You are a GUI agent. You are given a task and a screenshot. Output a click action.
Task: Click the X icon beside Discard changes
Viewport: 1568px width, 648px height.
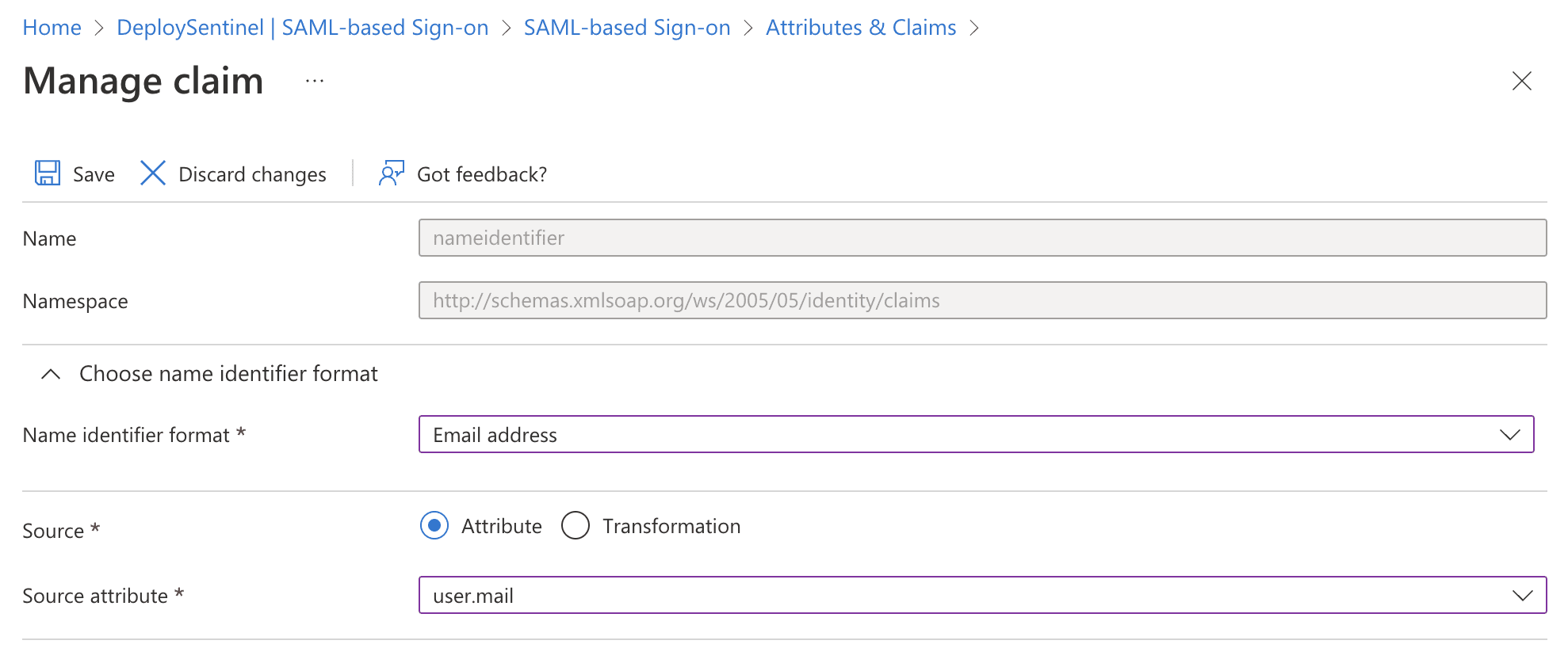[x=151, y=173]
